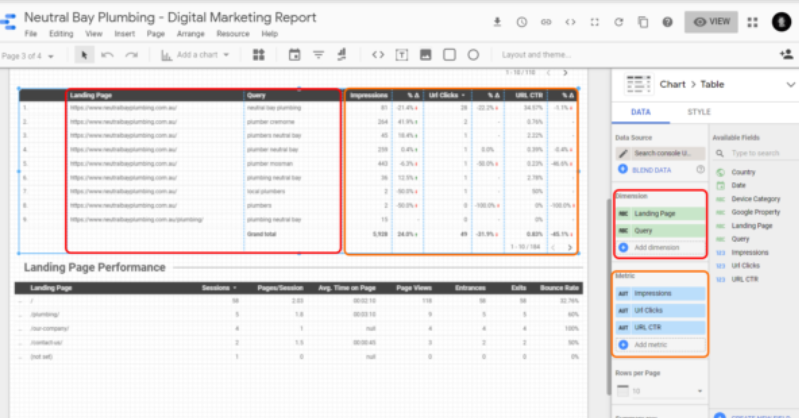
Task: Insert an image
Action: [x=425, y=55]
